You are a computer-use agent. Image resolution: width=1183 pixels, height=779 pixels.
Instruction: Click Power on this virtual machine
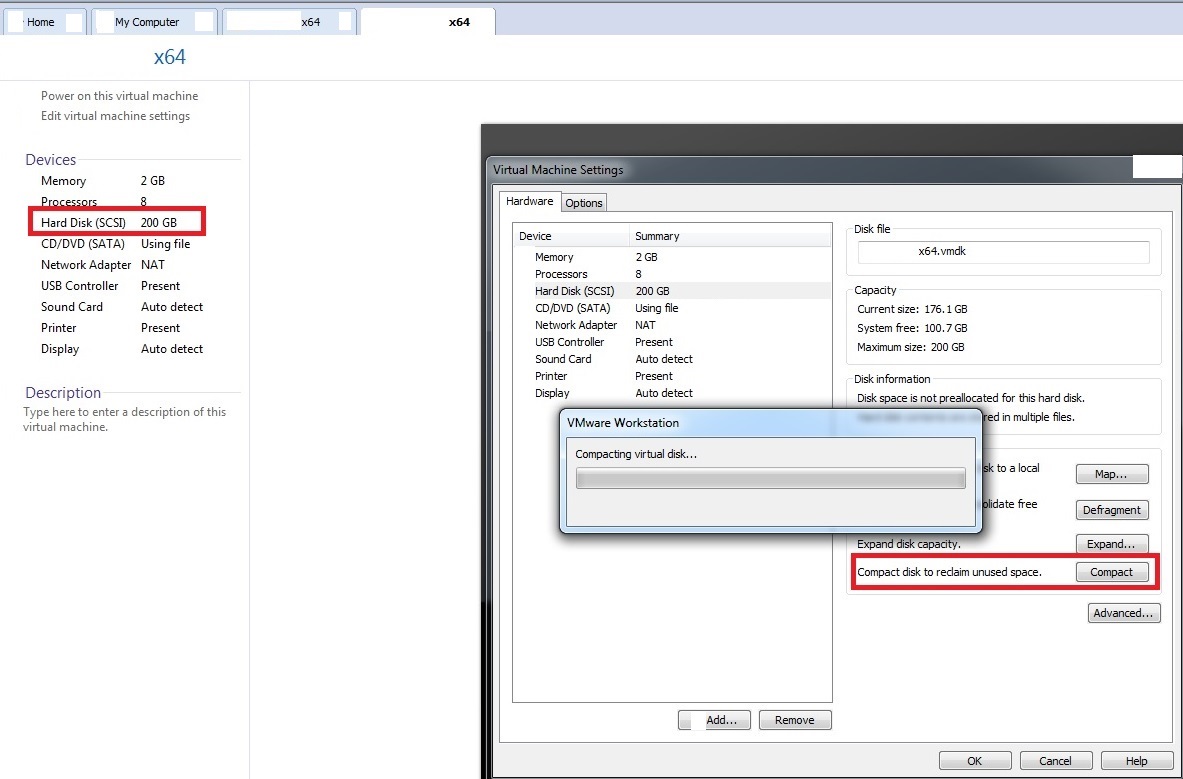coord(119,96)
